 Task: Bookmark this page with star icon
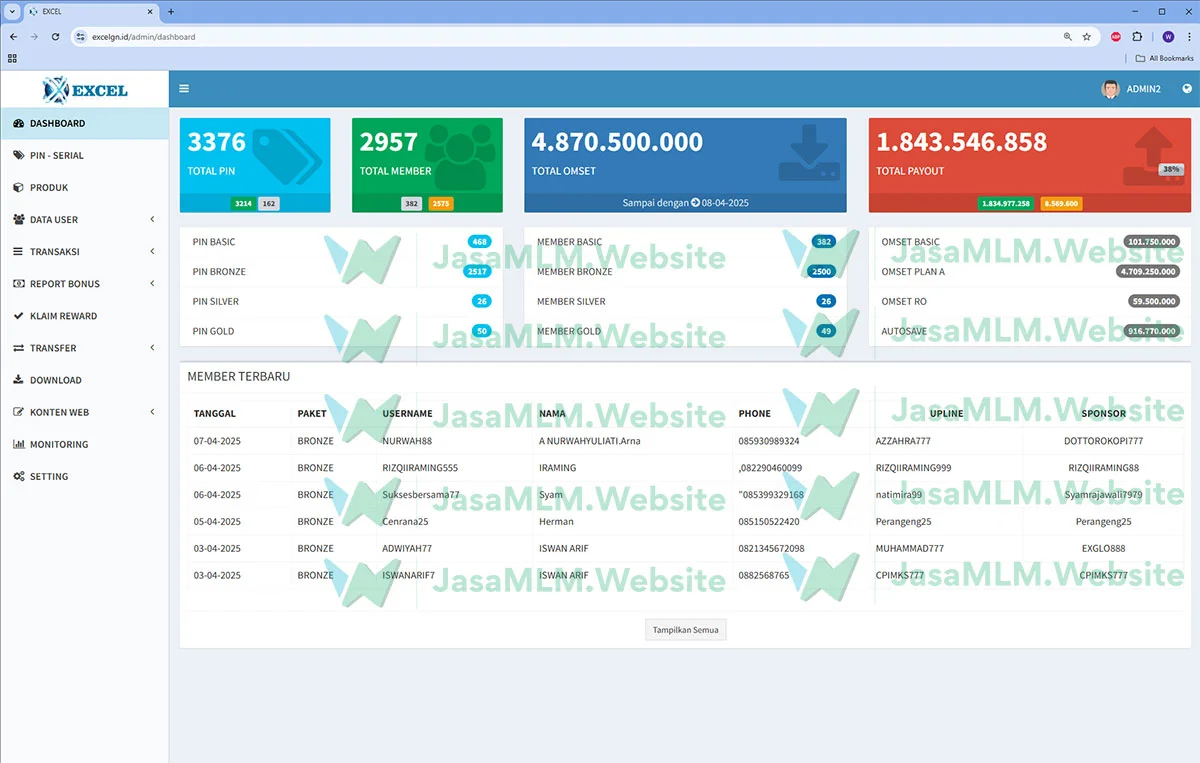click(1086, 37)
